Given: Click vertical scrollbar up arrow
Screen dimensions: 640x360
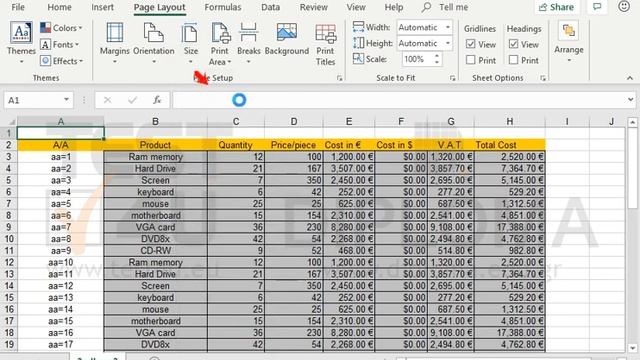Looking at the screenshot, I should point(632,122).
